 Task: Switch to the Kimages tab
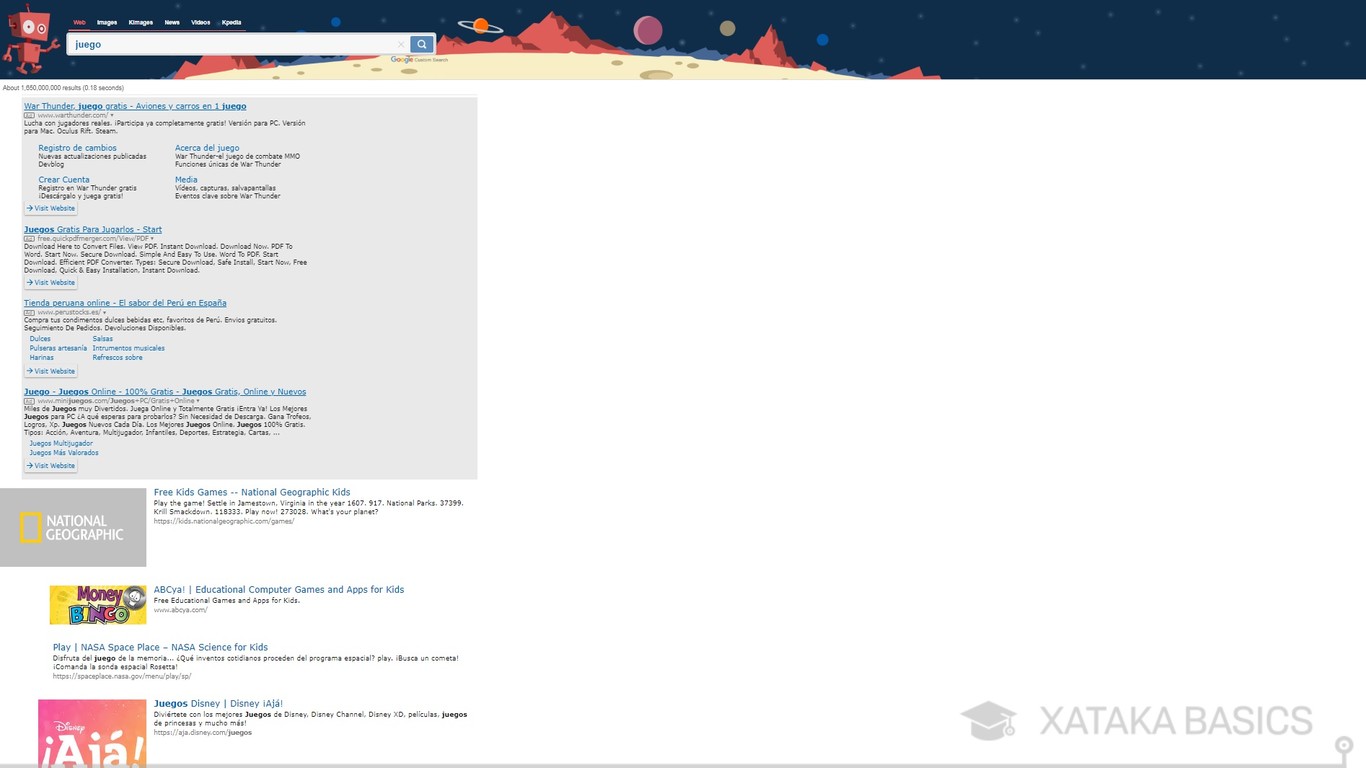coord(141,22)
